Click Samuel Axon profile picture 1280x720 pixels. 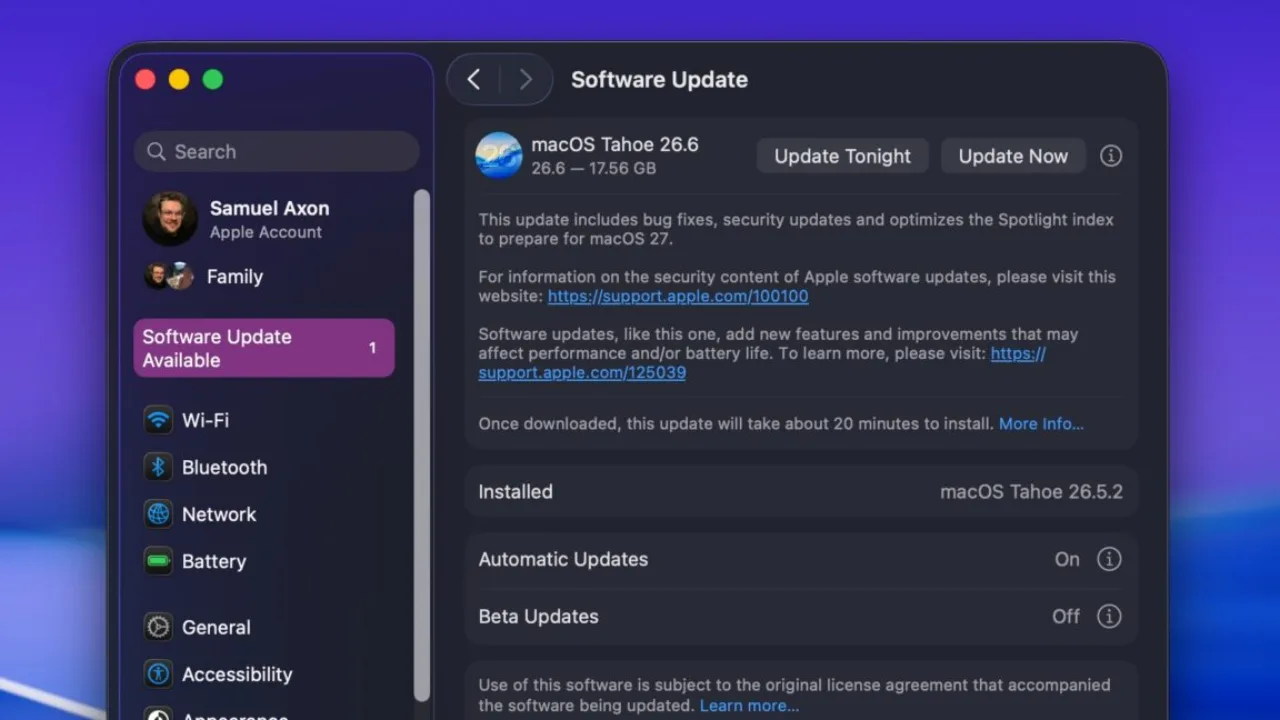point(170,219)
